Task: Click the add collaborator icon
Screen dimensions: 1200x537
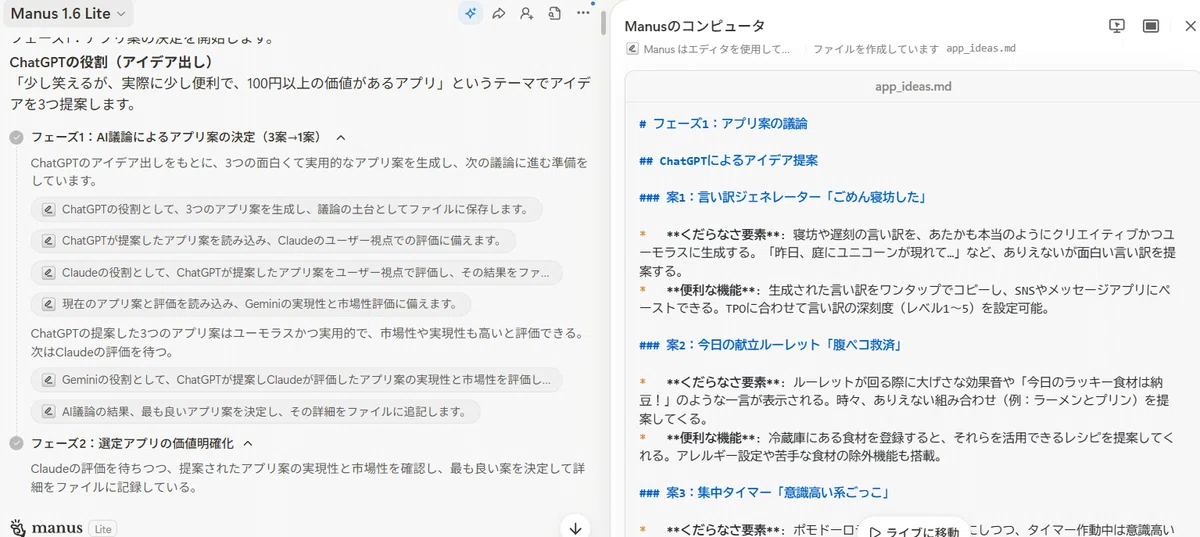Action: click(527, 14)
